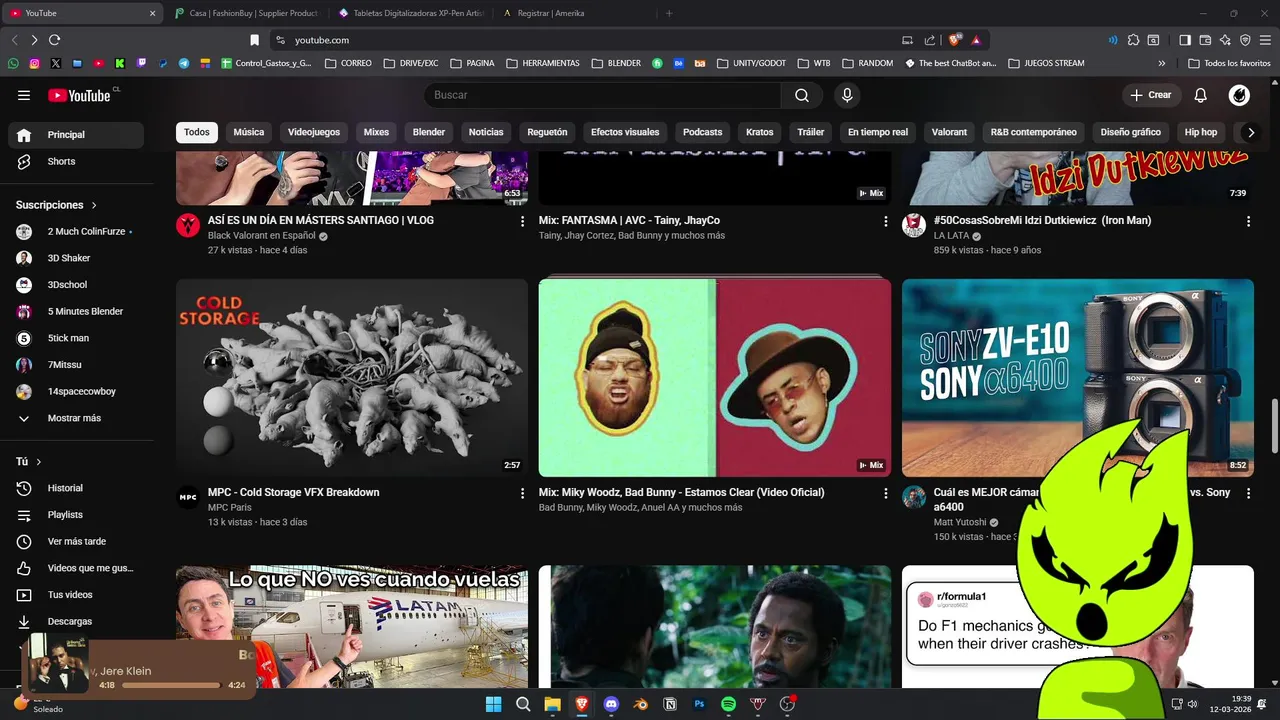
Task: Toggle the browser sidebar panel
Action: tap(1185, 40)
